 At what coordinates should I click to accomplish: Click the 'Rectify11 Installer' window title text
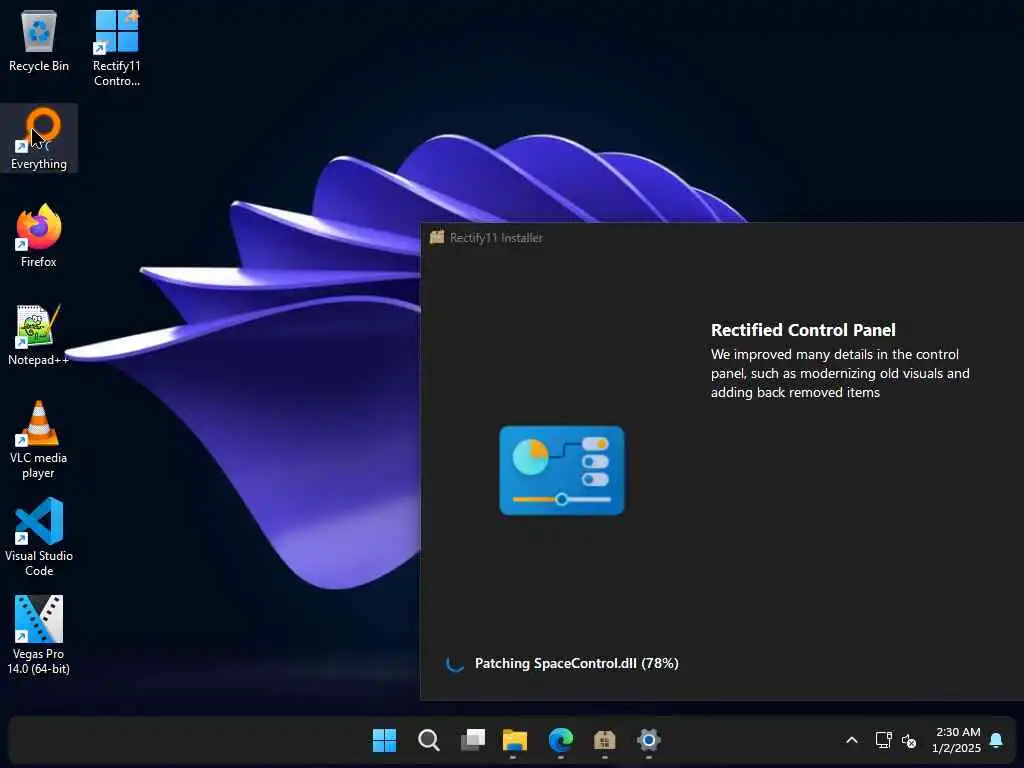[x=496, y=238]
